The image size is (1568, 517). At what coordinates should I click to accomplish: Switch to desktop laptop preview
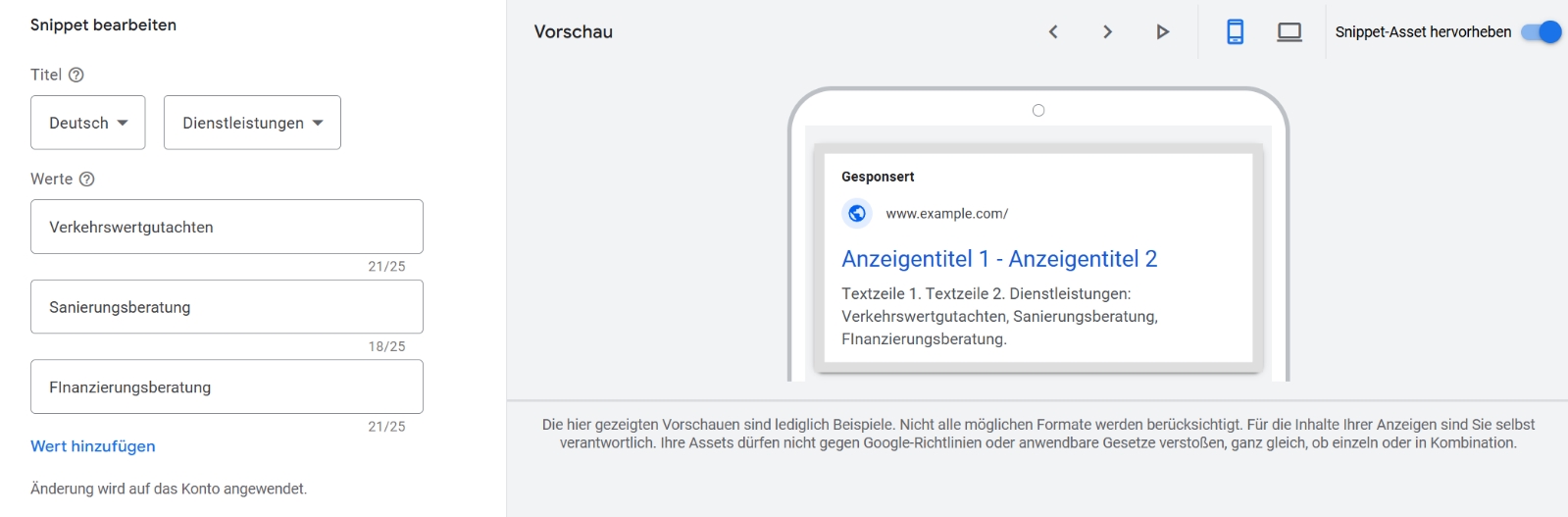point(1289,32)
